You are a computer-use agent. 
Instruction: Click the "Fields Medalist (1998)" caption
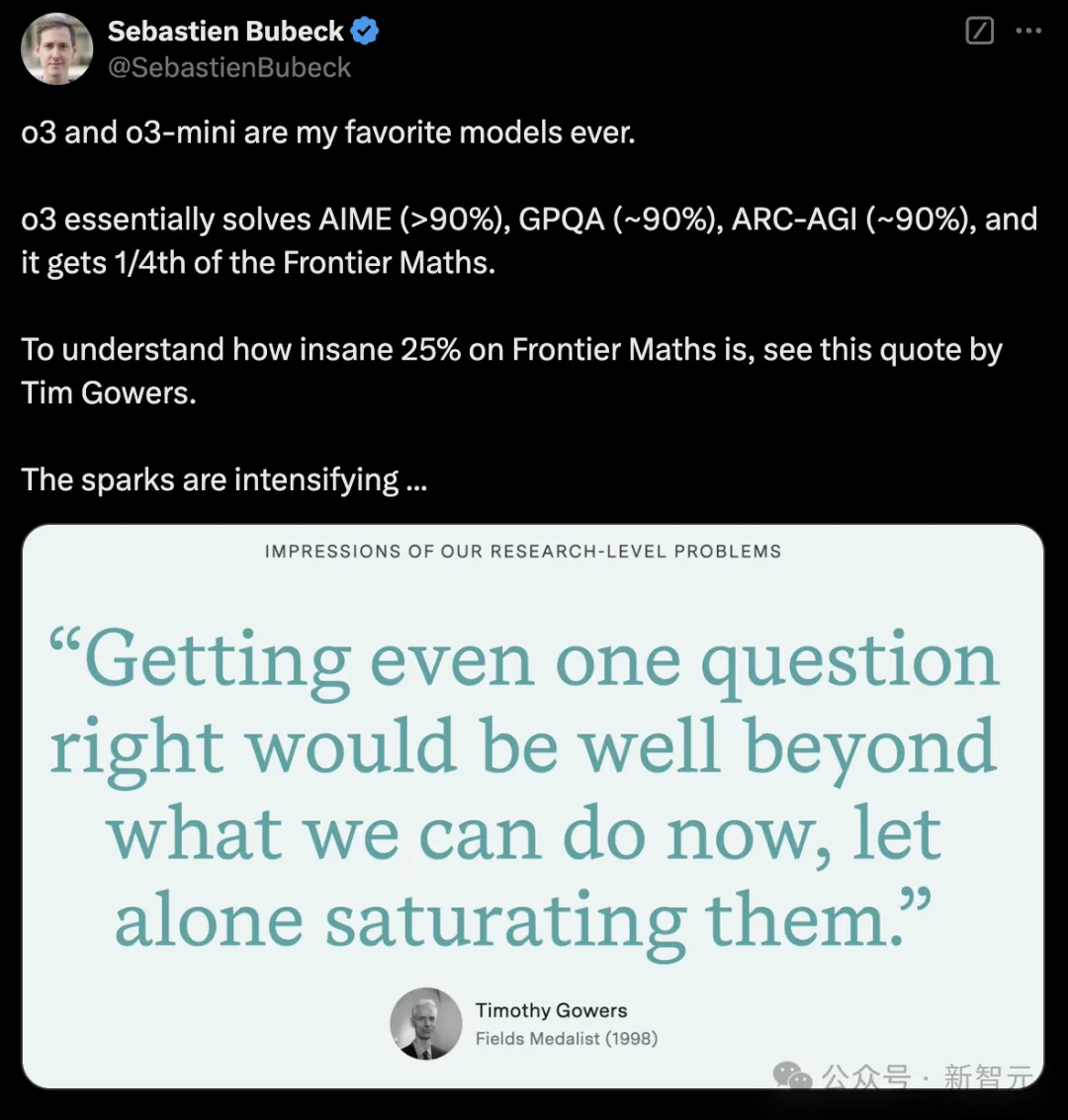(566, 1038)
